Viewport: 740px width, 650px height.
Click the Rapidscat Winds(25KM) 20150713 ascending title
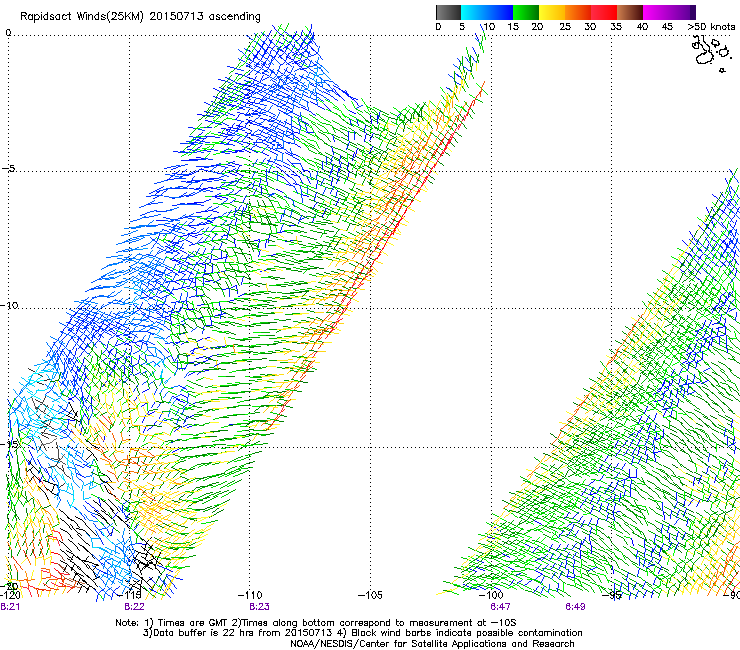[140, 17]
